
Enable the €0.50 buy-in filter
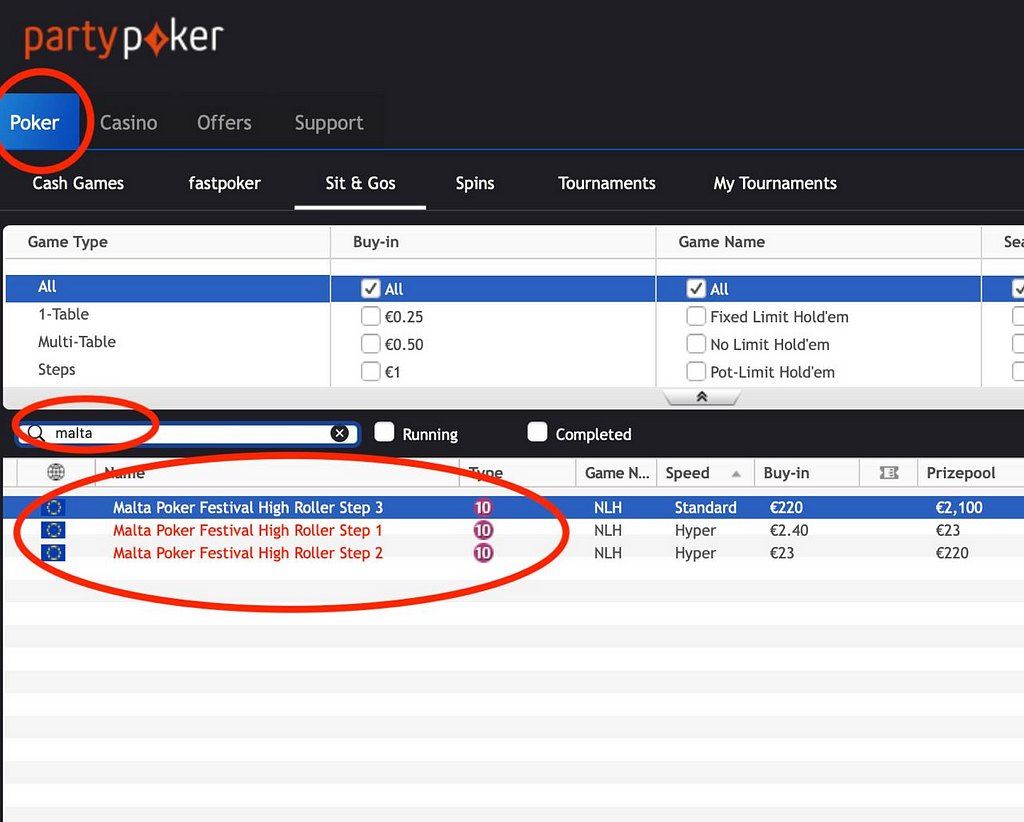pyautogui.click(x=371, y=343)
